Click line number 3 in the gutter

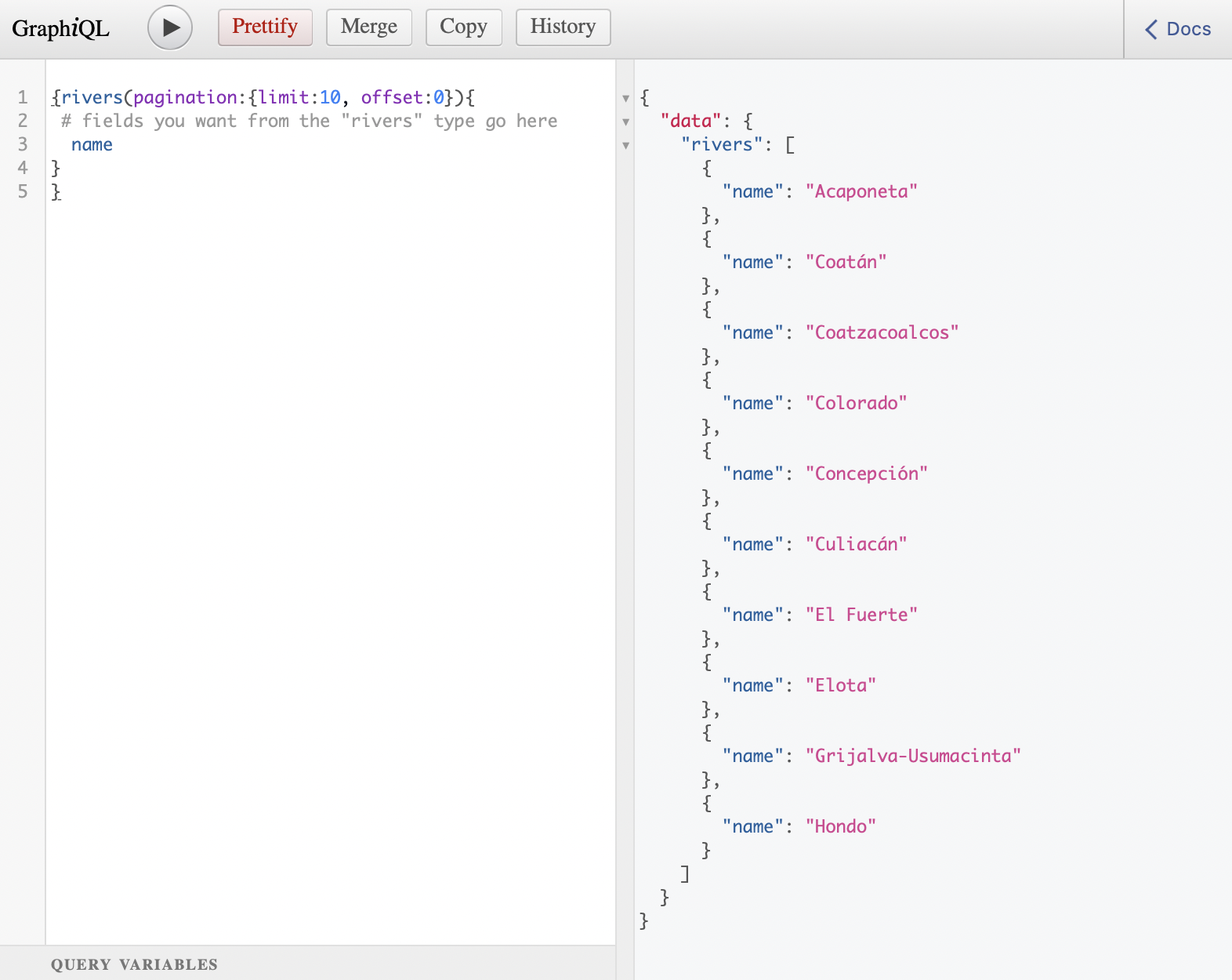pyautogui.click(x=23, y=145)
